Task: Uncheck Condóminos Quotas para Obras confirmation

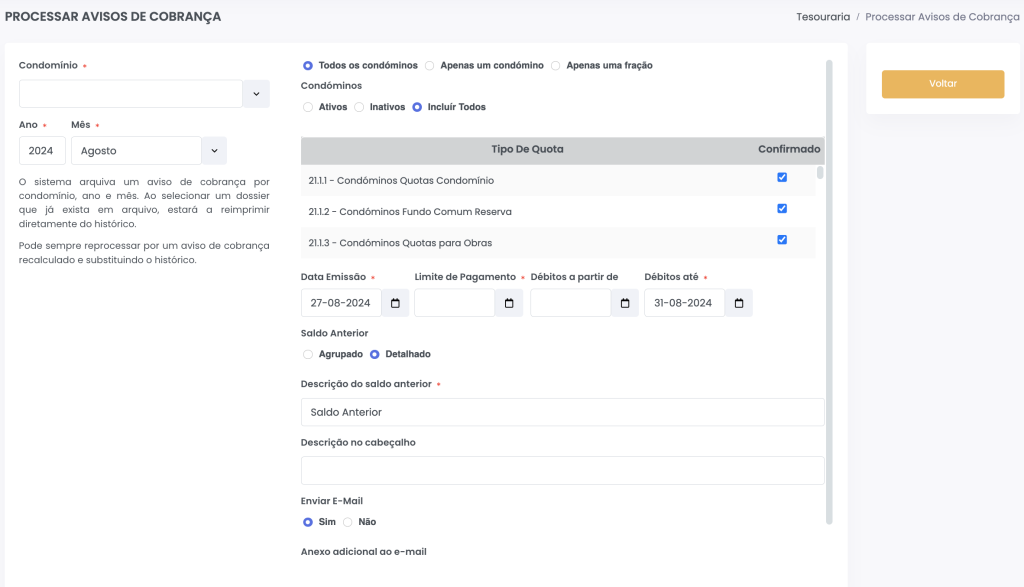Action: 782,240
